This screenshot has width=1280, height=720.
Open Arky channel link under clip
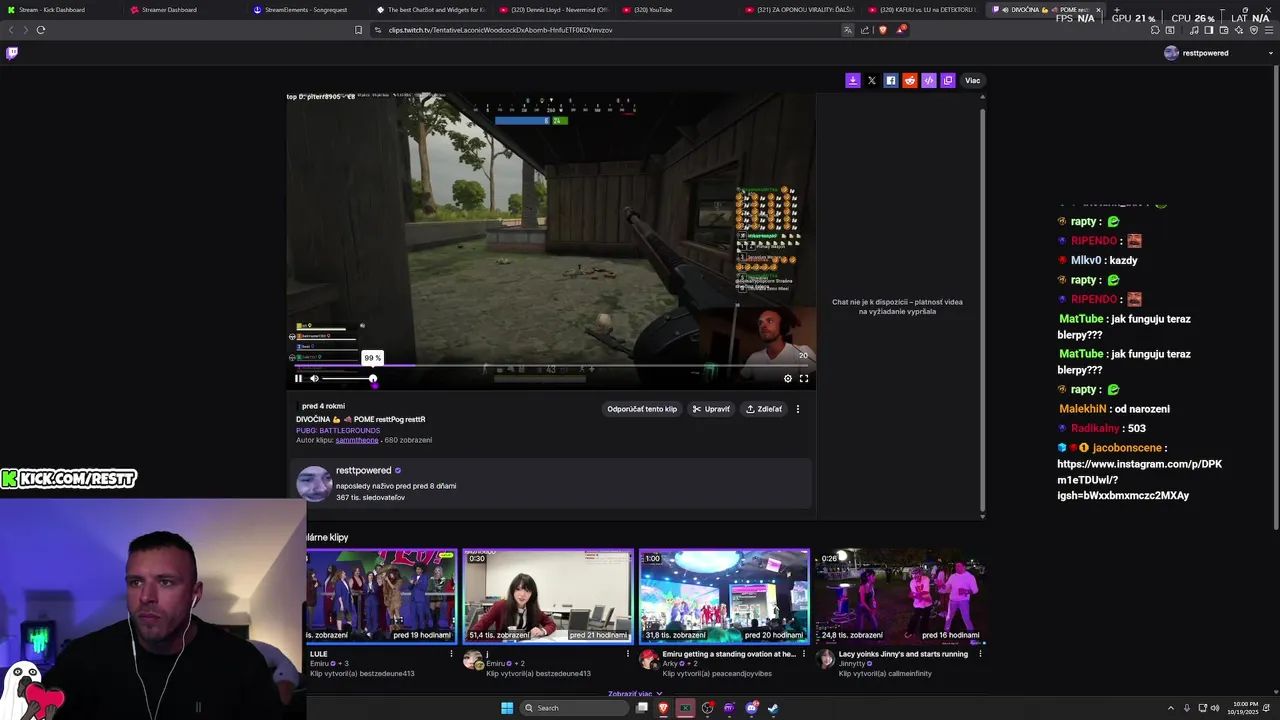[670, 663]
